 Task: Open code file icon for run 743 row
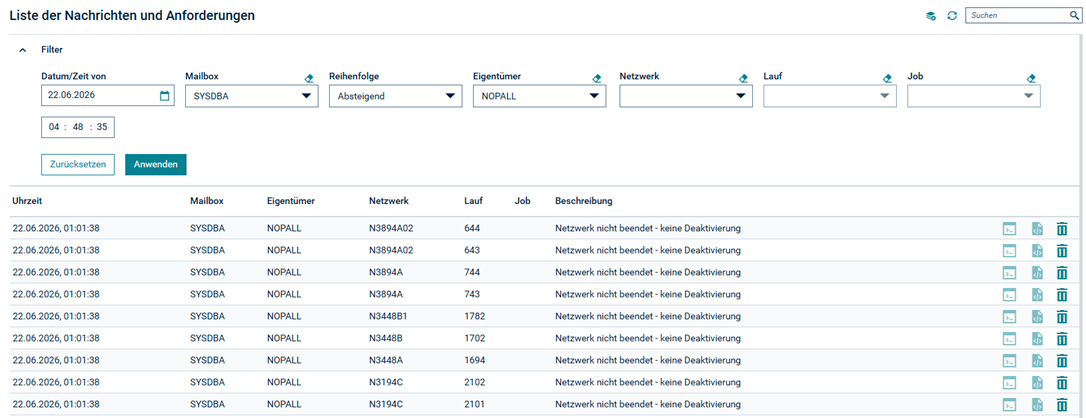point(1037,295)
